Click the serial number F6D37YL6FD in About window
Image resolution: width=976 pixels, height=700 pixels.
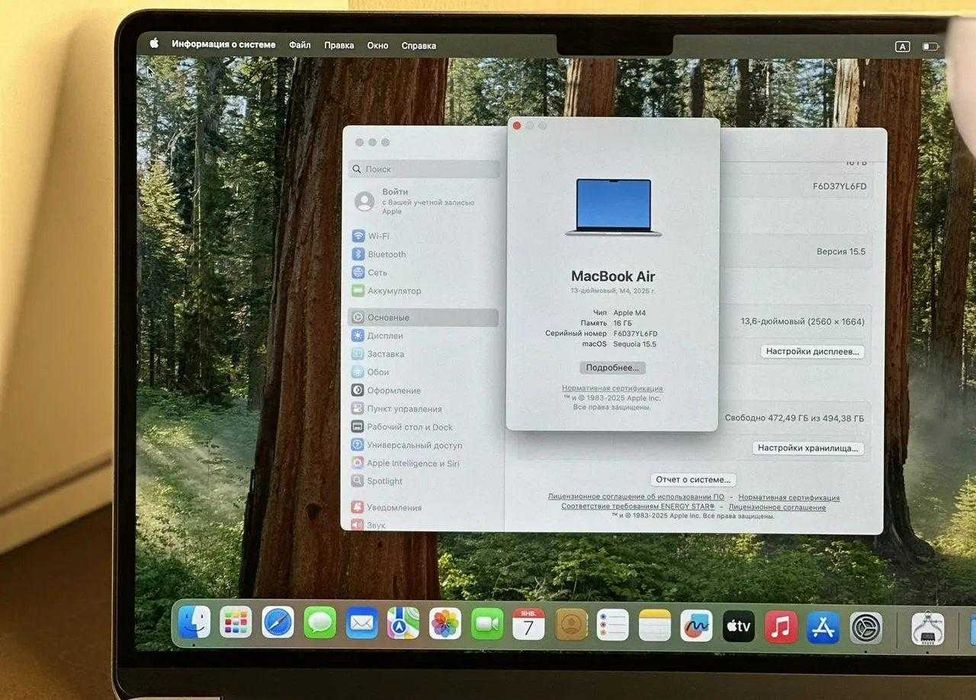[636, 334]
